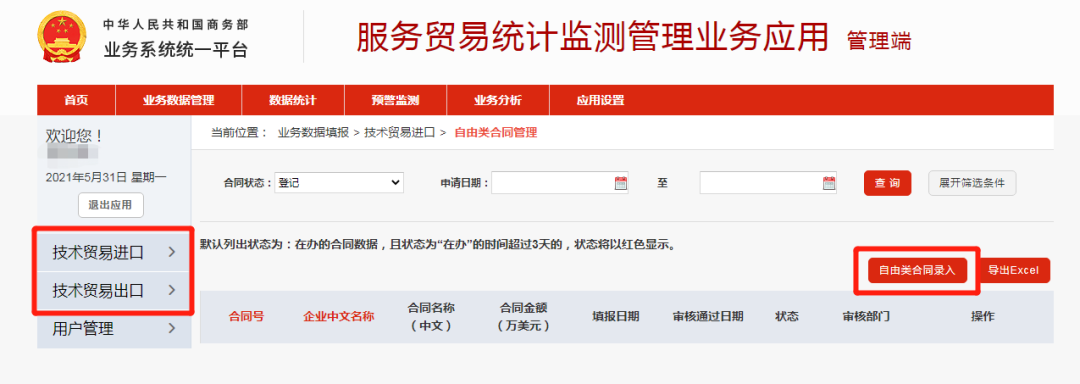Click breadcrumb 自由类合同管理
The height and width of the screenshot is (384, 1080).
(x=496, y=133)
